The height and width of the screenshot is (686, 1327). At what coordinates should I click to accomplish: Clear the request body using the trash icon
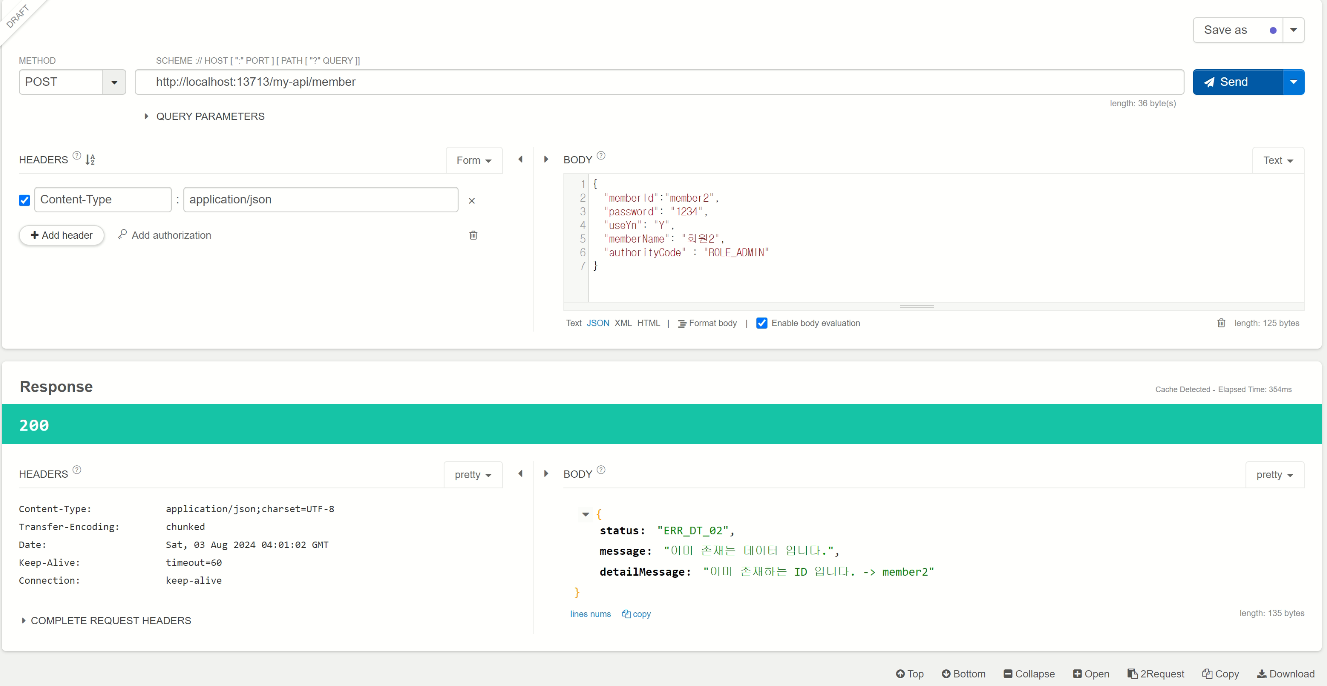tap(1221, 323)
